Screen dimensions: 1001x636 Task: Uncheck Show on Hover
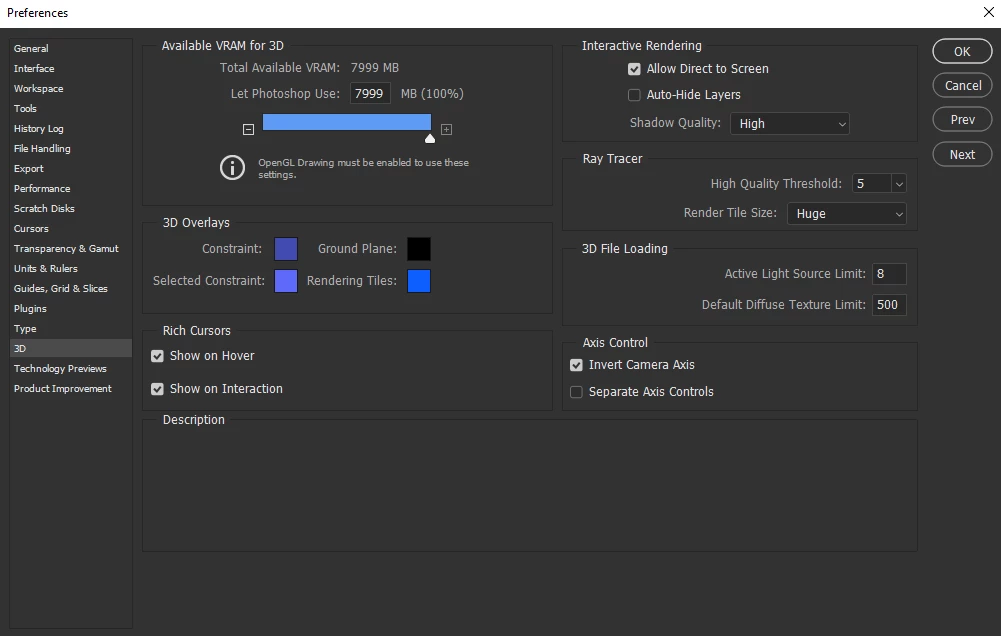tap(157, 356)
